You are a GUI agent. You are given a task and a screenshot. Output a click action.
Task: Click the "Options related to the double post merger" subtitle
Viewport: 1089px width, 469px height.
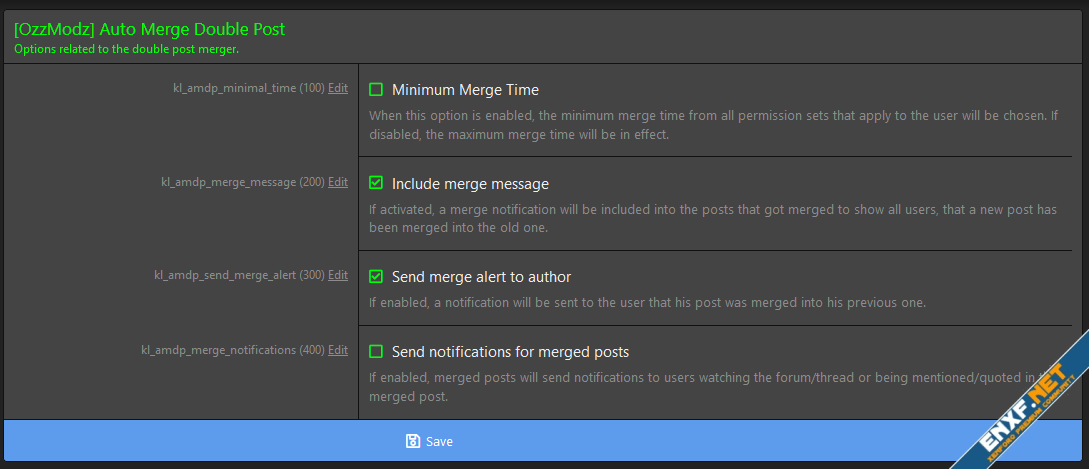[126, 48]
